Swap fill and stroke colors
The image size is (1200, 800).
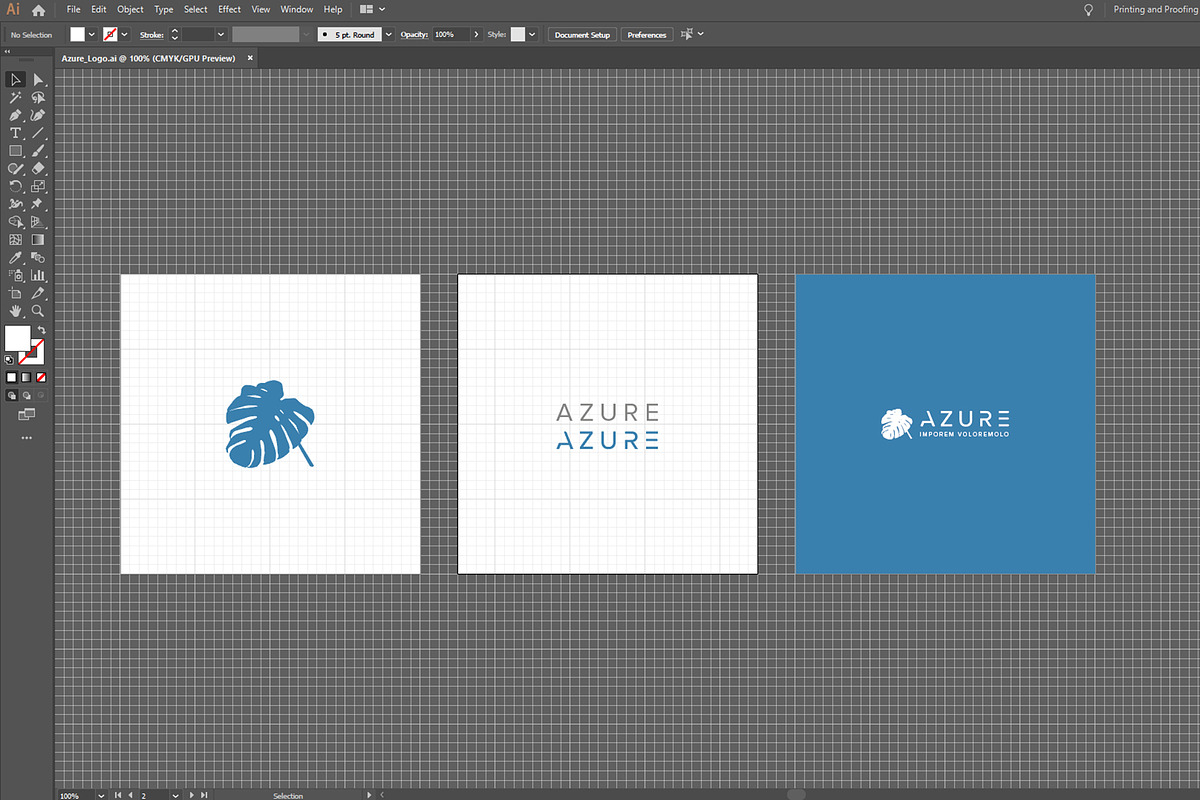(41, 330)
